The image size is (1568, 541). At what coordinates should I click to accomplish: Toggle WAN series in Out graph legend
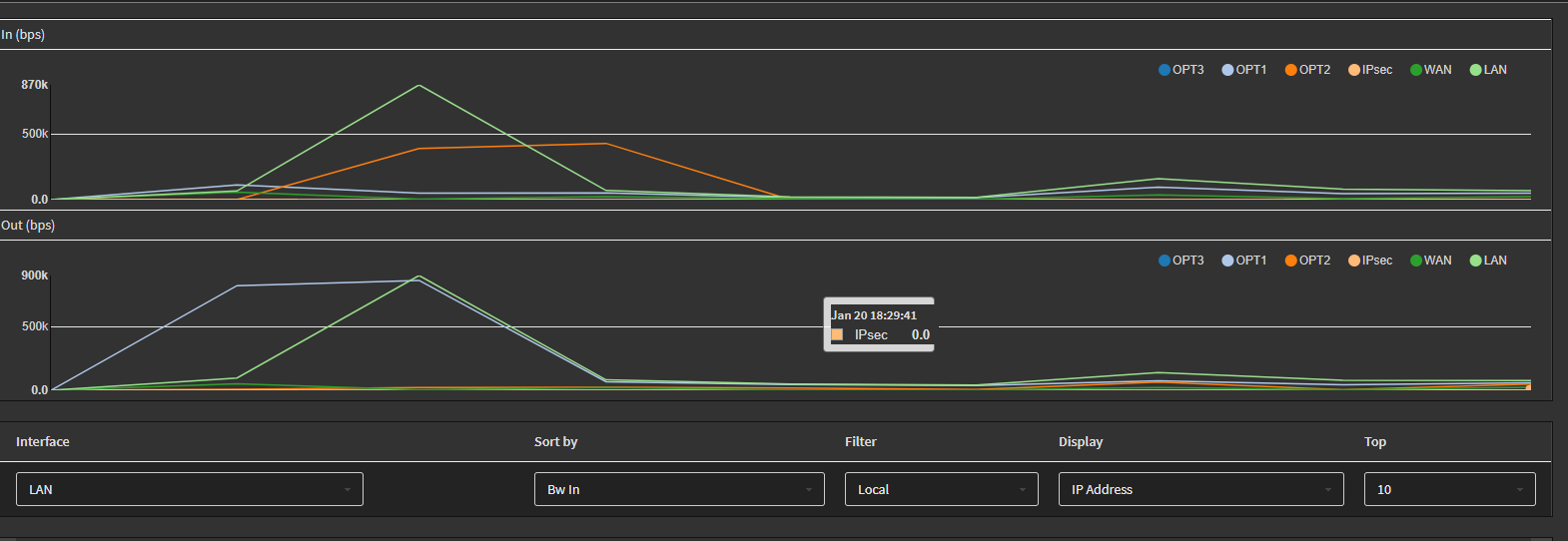(1431, 261)
